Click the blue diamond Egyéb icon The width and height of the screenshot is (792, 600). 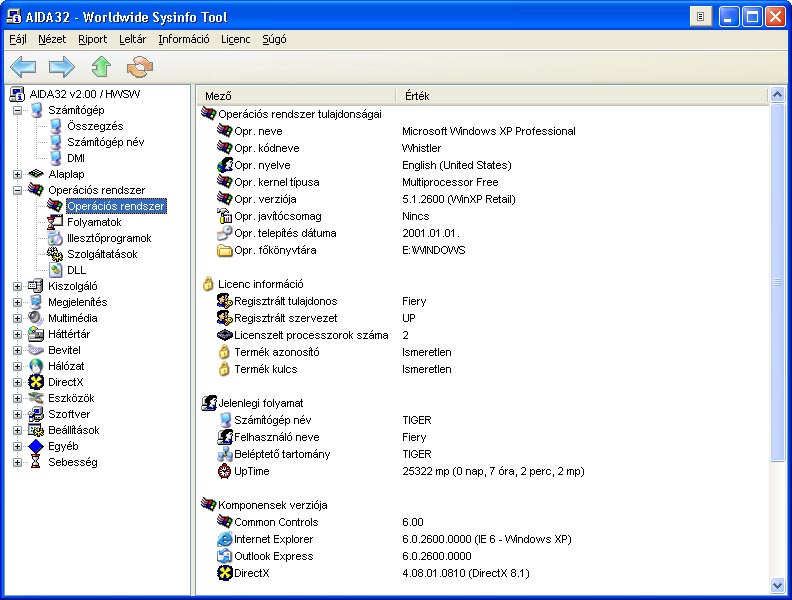pyautogui.click(x=36, y=446)
